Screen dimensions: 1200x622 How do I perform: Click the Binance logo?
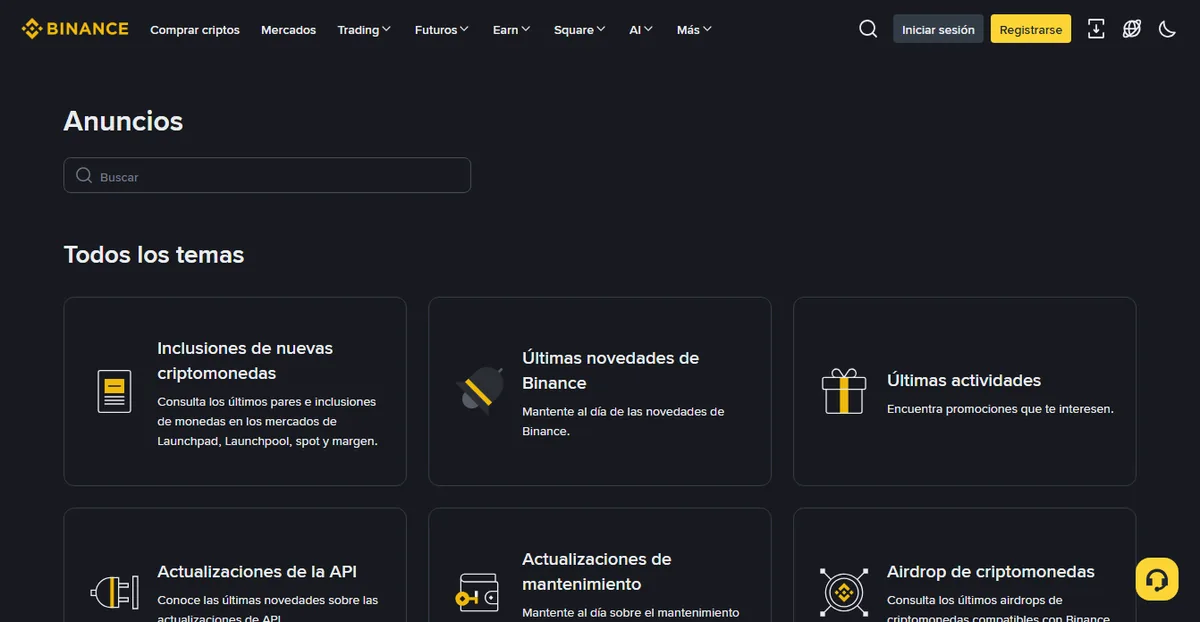click(75, 29)
